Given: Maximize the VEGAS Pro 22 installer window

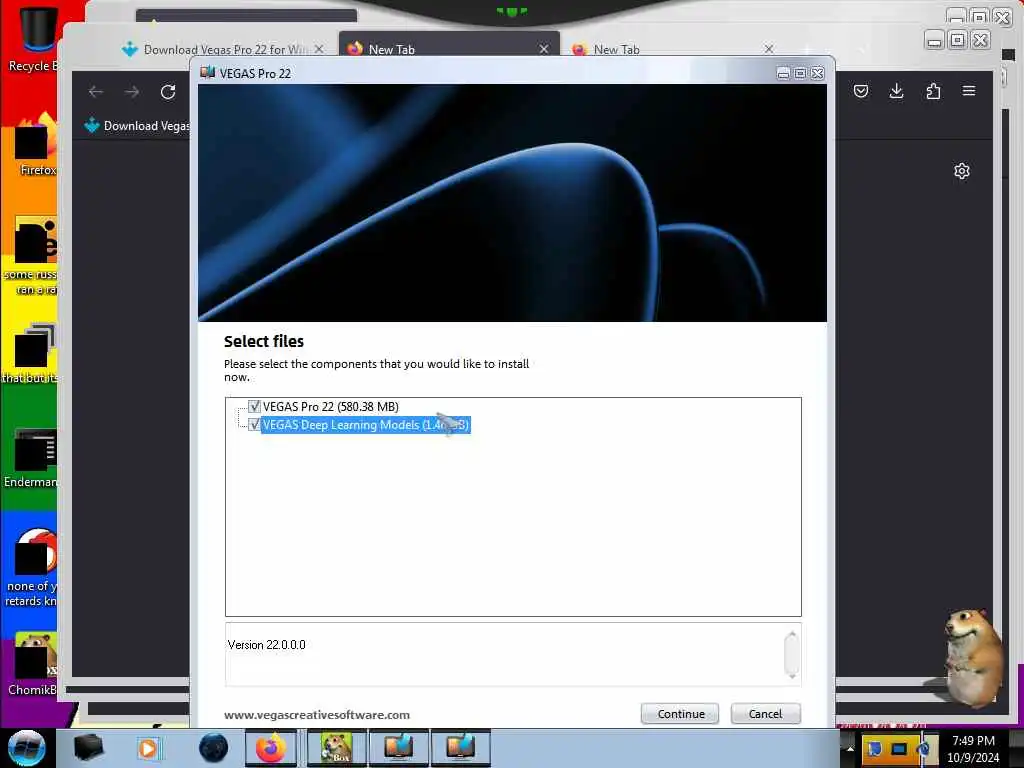Looking at the screenshot, I should click(800, 73).
